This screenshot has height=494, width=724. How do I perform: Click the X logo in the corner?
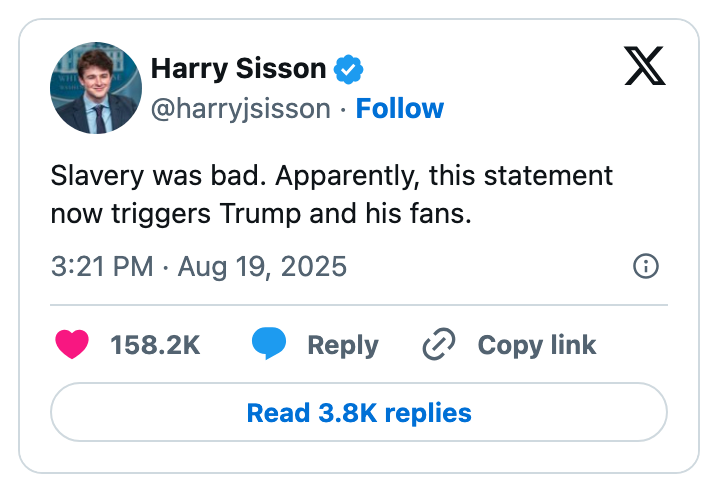[645, 66]
